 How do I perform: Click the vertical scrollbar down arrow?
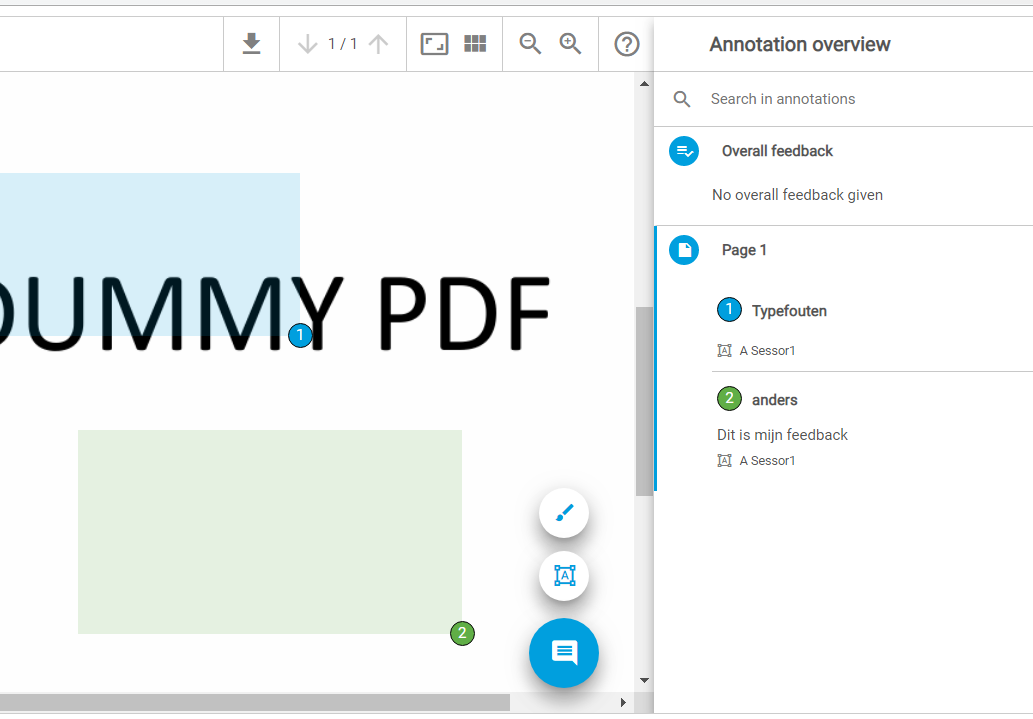tap(644, 680)
